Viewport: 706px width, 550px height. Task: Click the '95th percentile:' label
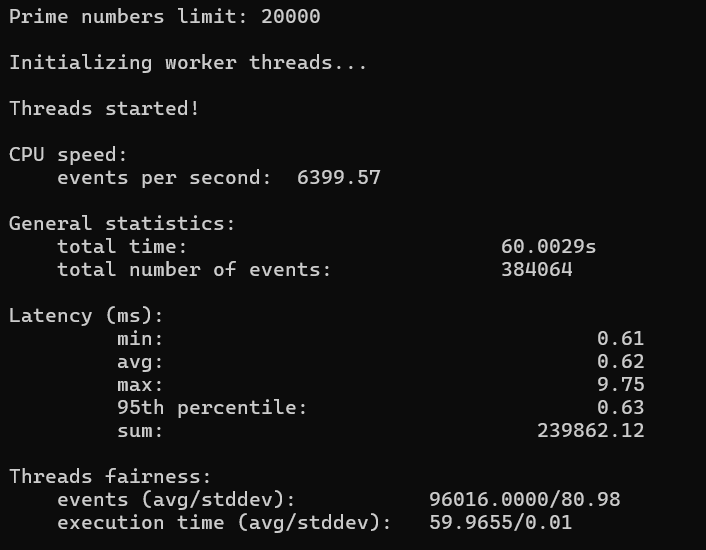coord(212,408)
